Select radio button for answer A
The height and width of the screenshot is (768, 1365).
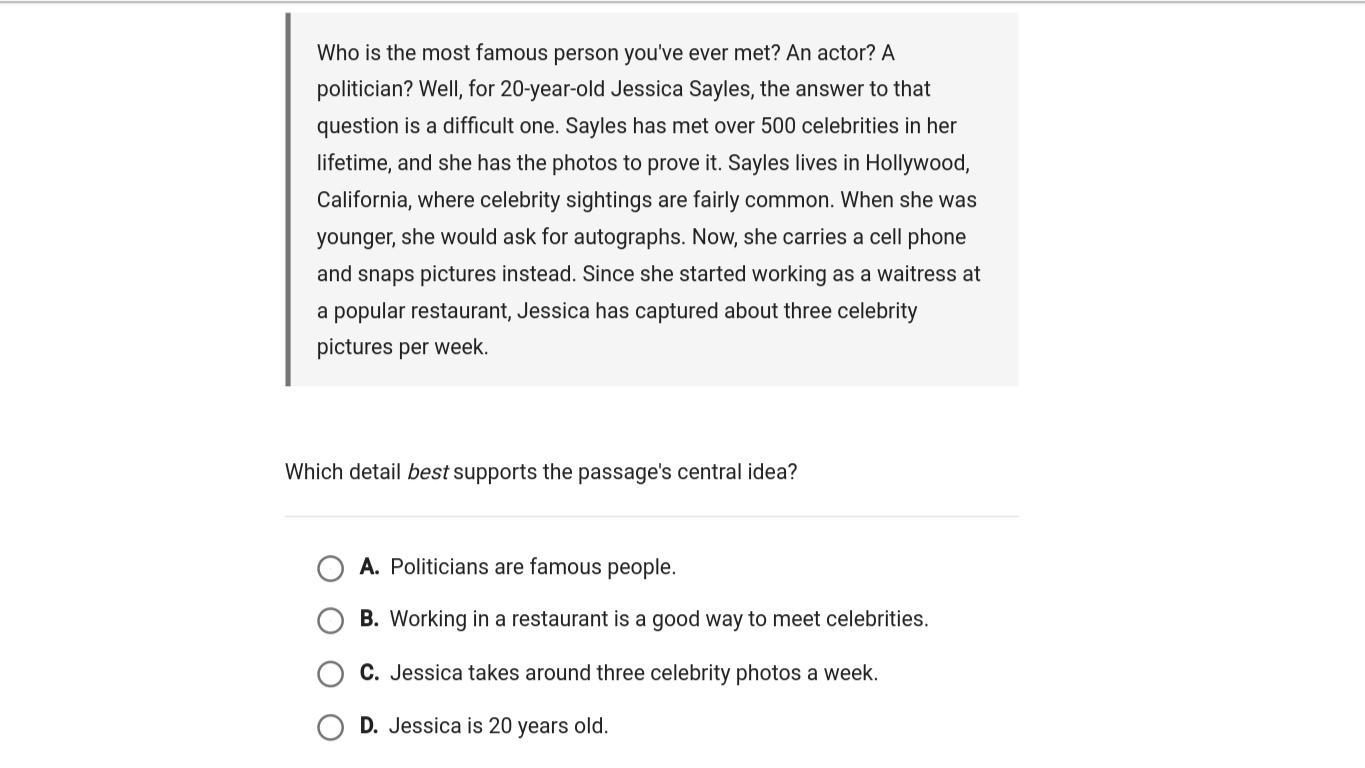pyautogui.click(x=330, y=568)
